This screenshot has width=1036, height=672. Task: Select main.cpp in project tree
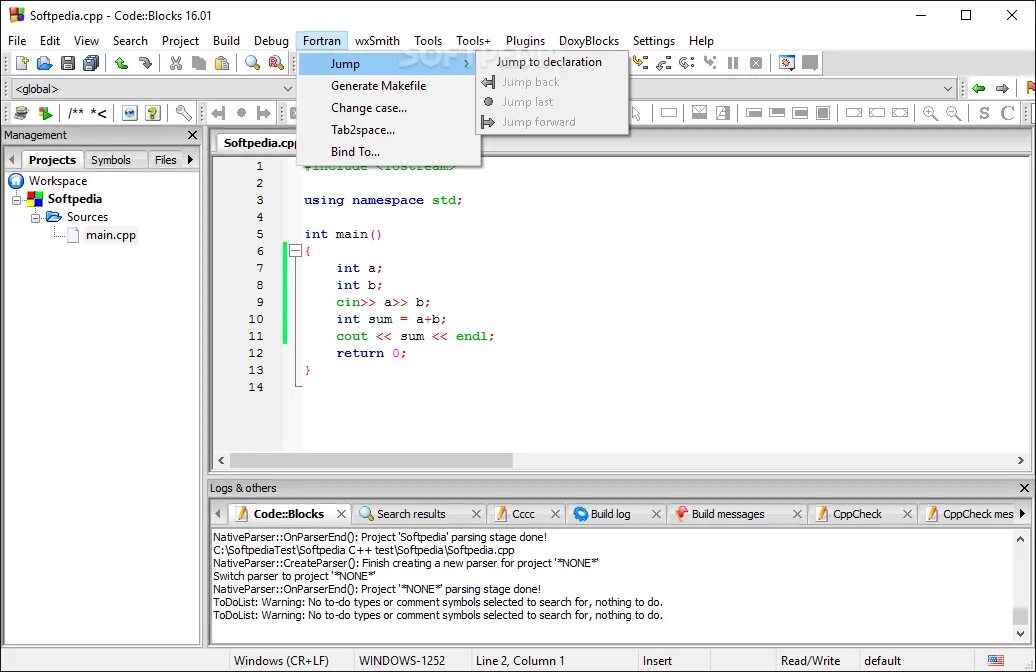pyautogui.click(x=110, y=235)
